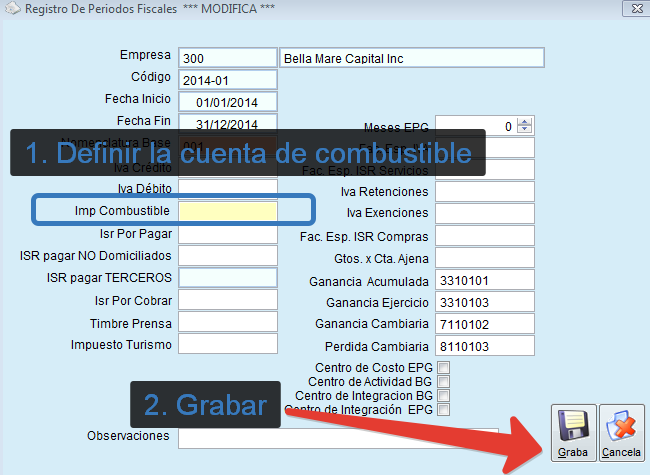Click the Perdida Cambiaria field
Screen dimensions: 650x475
tap(485, 346)
